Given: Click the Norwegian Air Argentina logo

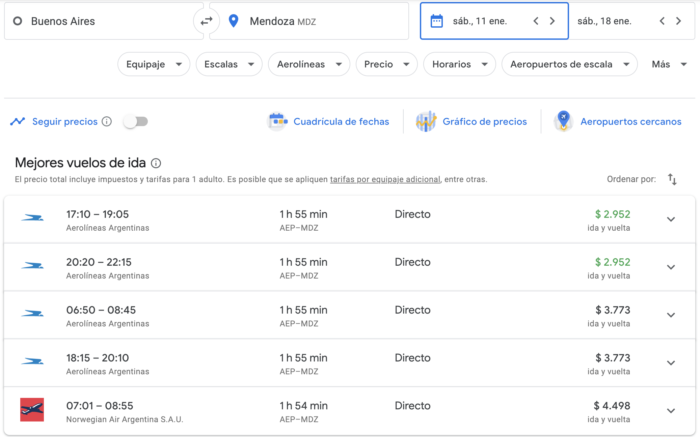Looking at the screenshot, I should 32,410.
